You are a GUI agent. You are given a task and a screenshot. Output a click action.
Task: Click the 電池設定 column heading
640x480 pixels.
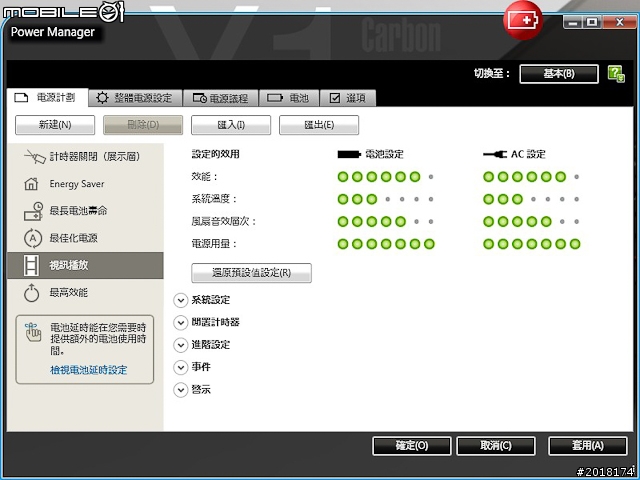coord(384,154)
